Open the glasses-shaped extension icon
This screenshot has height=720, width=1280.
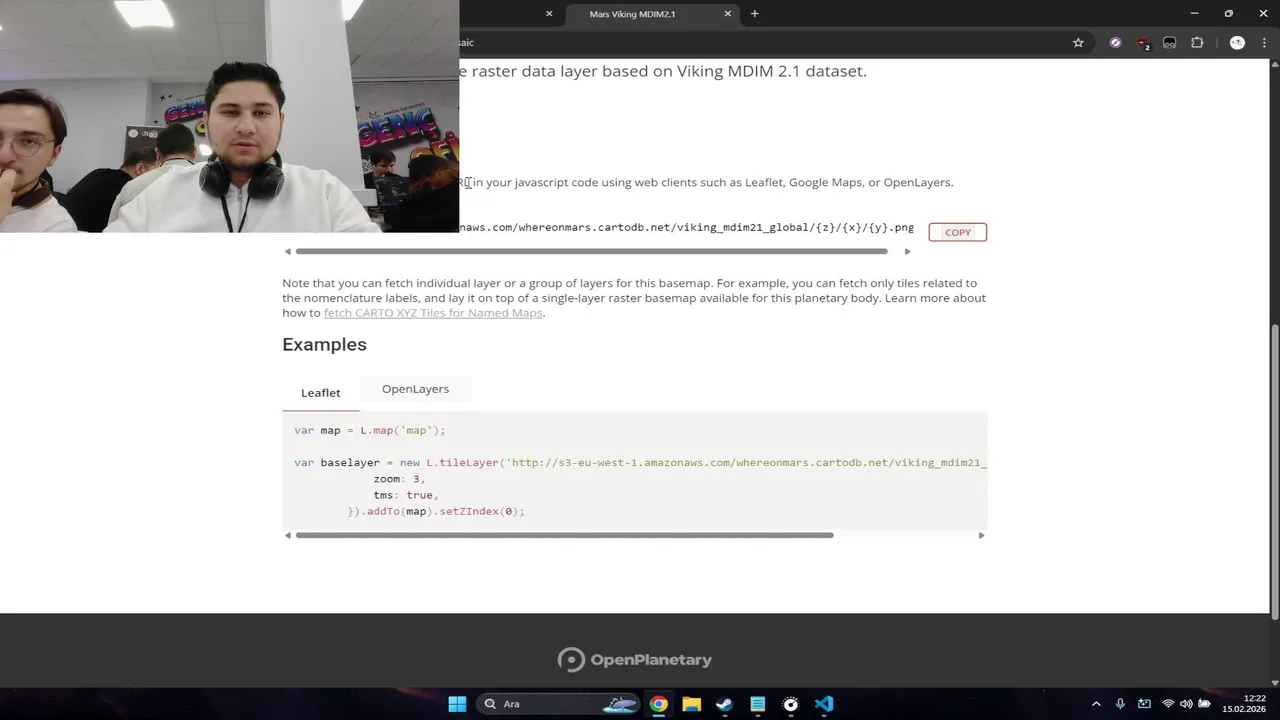pos(1169,43)
